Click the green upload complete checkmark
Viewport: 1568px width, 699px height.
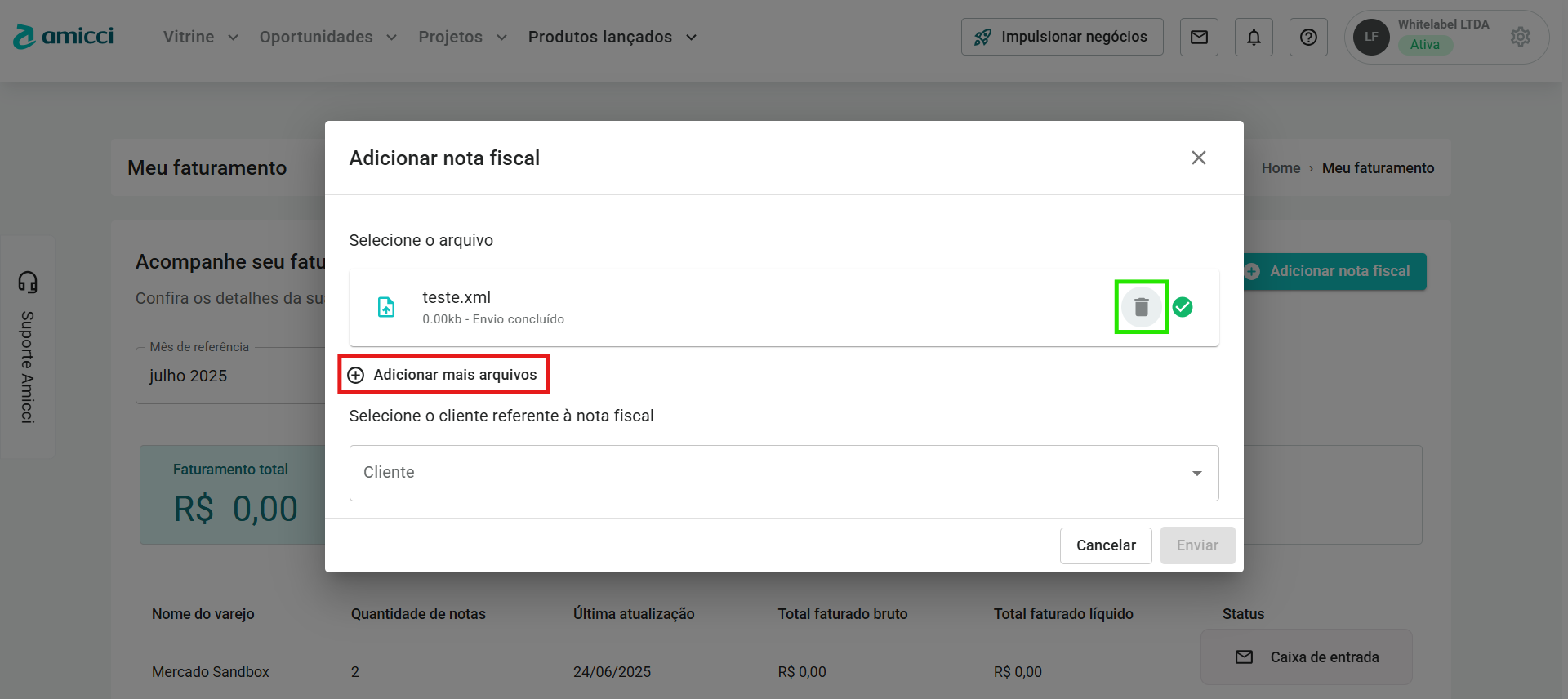pos(1183,307)
